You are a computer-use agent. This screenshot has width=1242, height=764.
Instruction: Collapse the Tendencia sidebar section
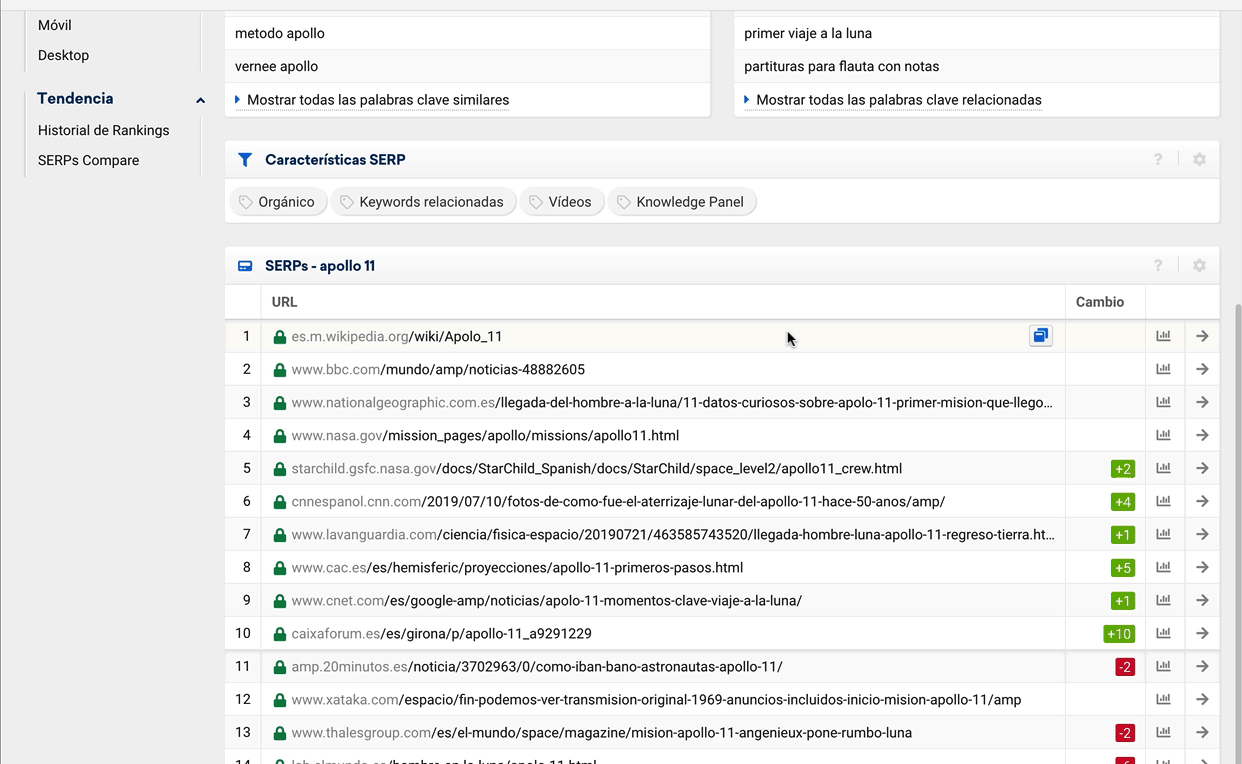pos(200,100)
